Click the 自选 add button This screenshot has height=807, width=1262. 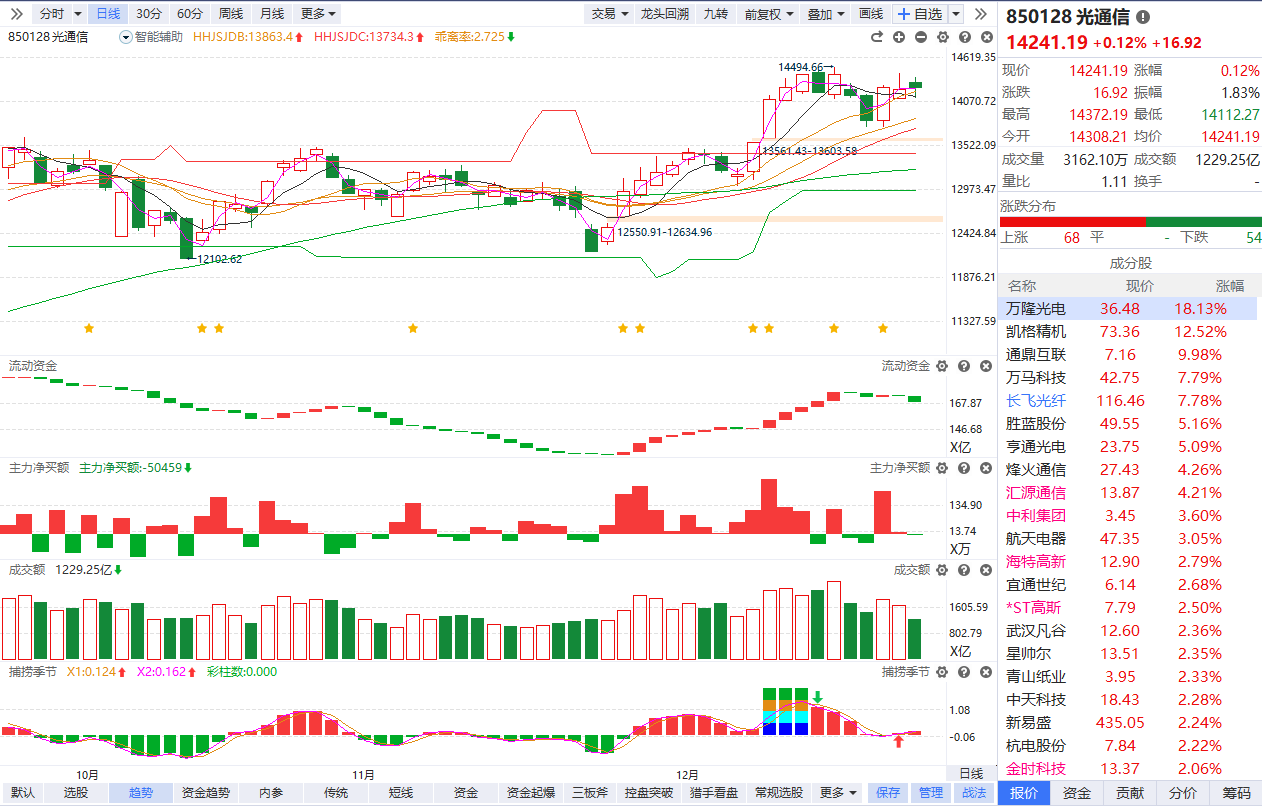[x=920, y=13]
